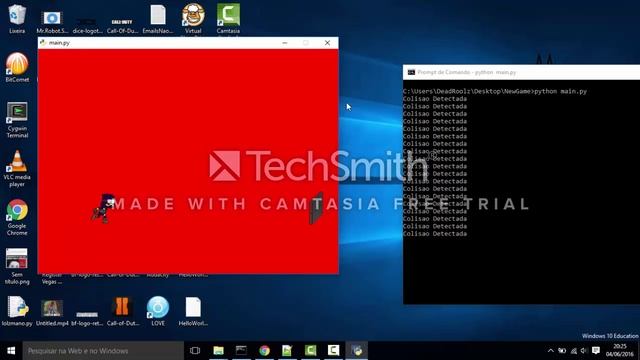Select the EmailsNao... document icon

(x=158, y=18)
